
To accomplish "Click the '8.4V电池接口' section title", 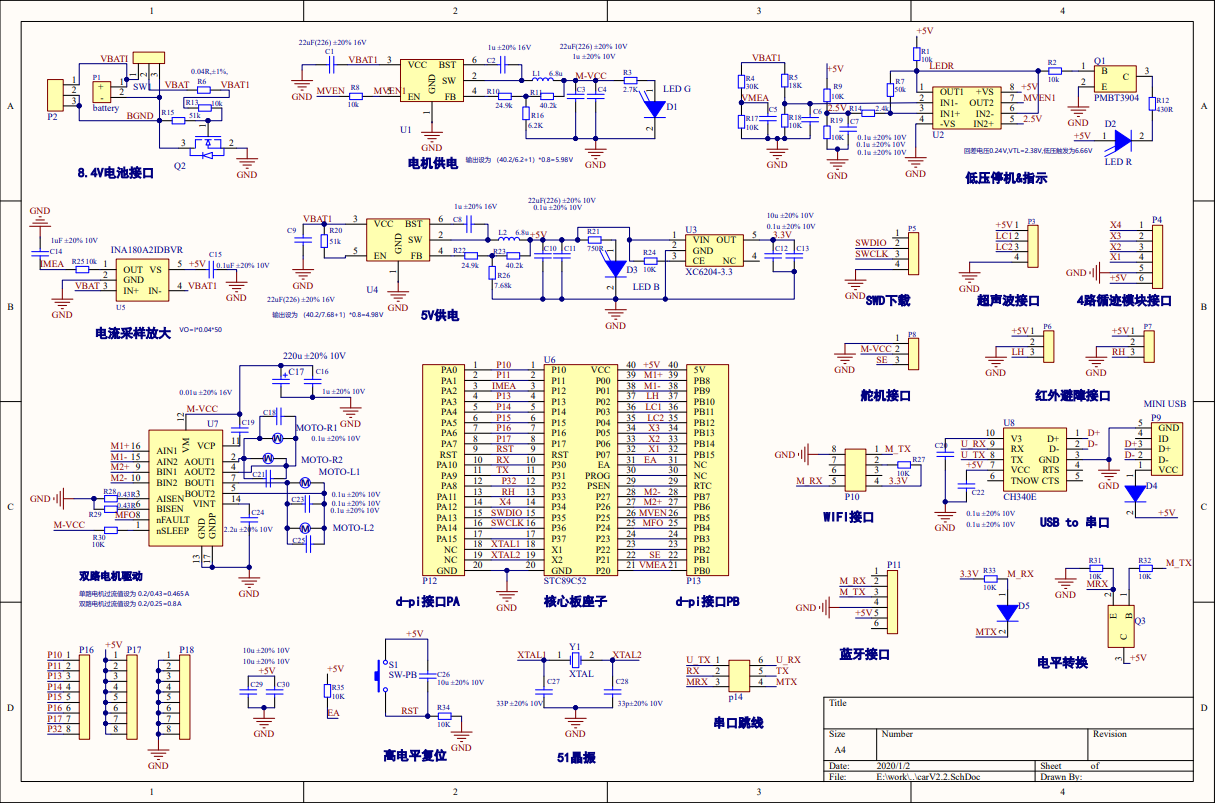I will 117,173.
